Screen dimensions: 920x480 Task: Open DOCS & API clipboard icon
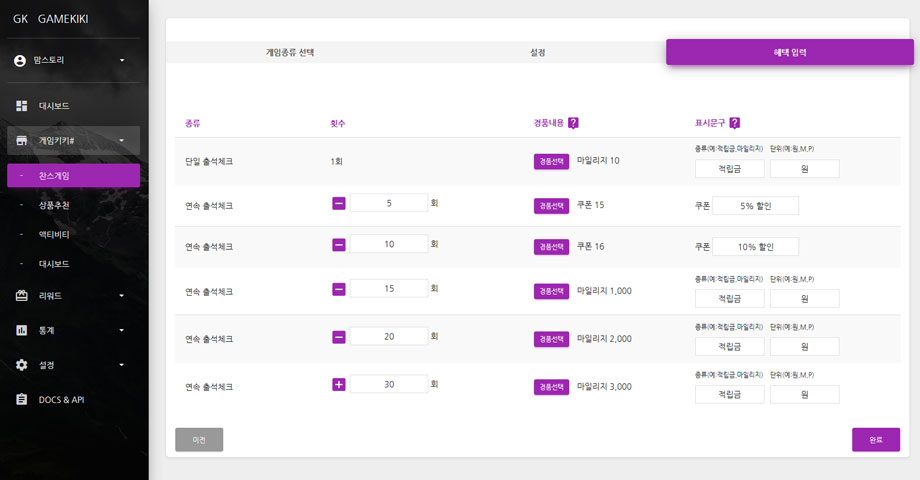coord(21,399)
